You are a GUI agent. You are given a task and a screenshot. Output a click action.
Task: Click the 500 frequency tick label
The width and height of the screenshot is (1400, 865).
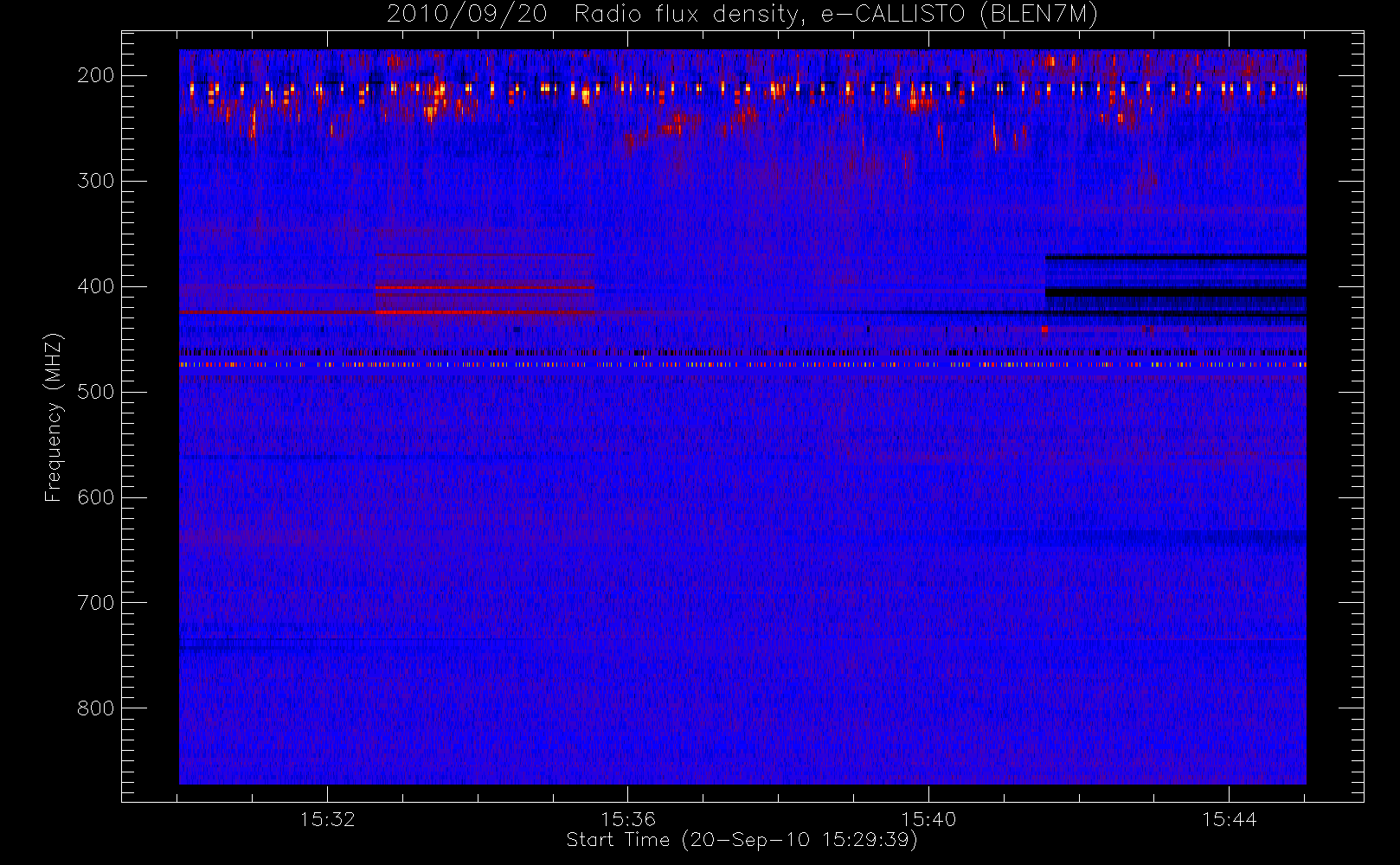pyautogui.click(x=96, y=392)
